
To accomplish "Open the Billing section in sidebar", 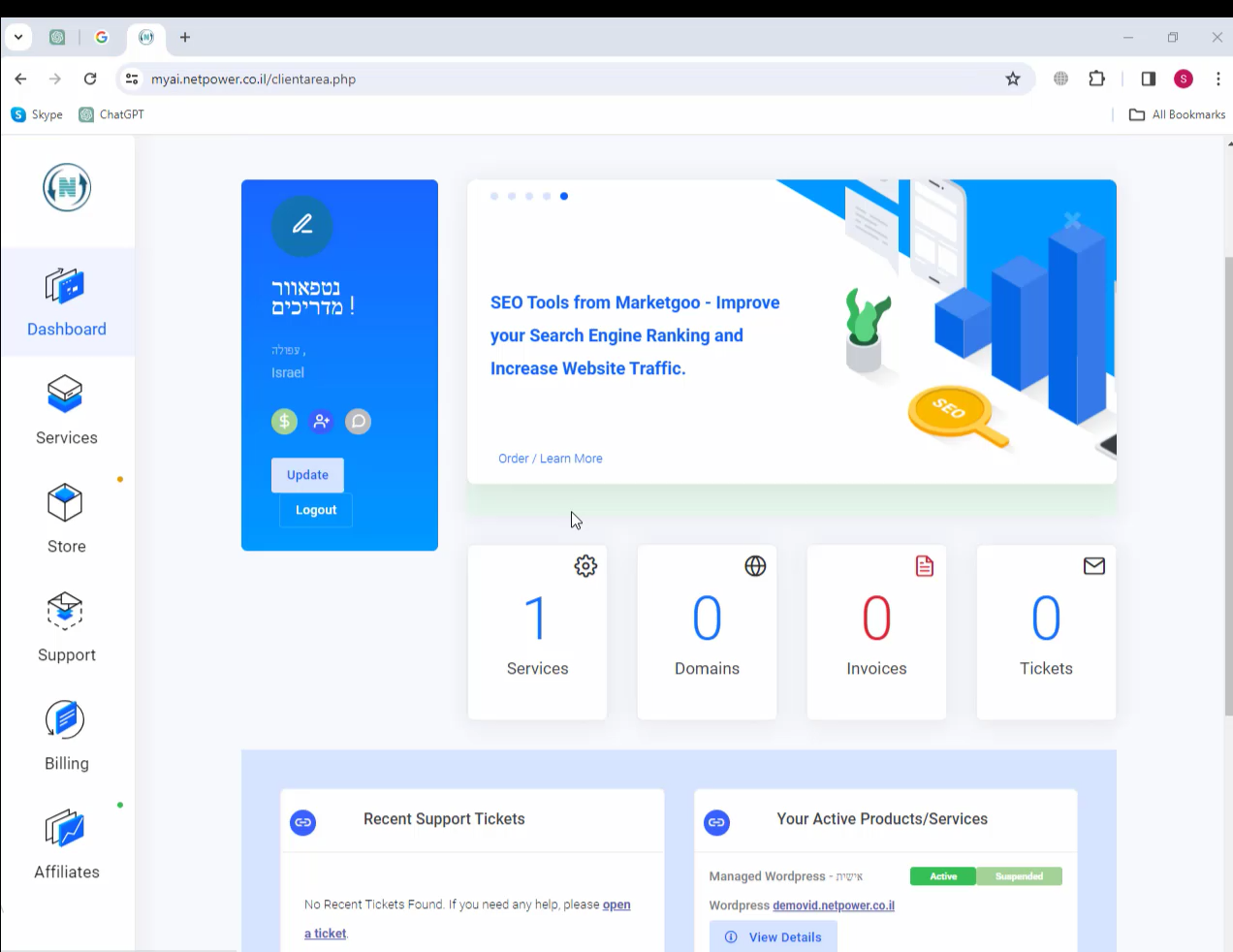I will coord(66,736).
